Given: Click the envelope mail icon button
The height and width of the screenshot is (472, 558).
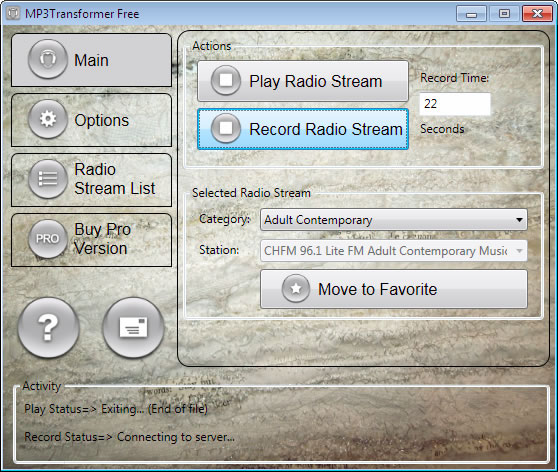Looking at the screenshot, I should (133, 327).
